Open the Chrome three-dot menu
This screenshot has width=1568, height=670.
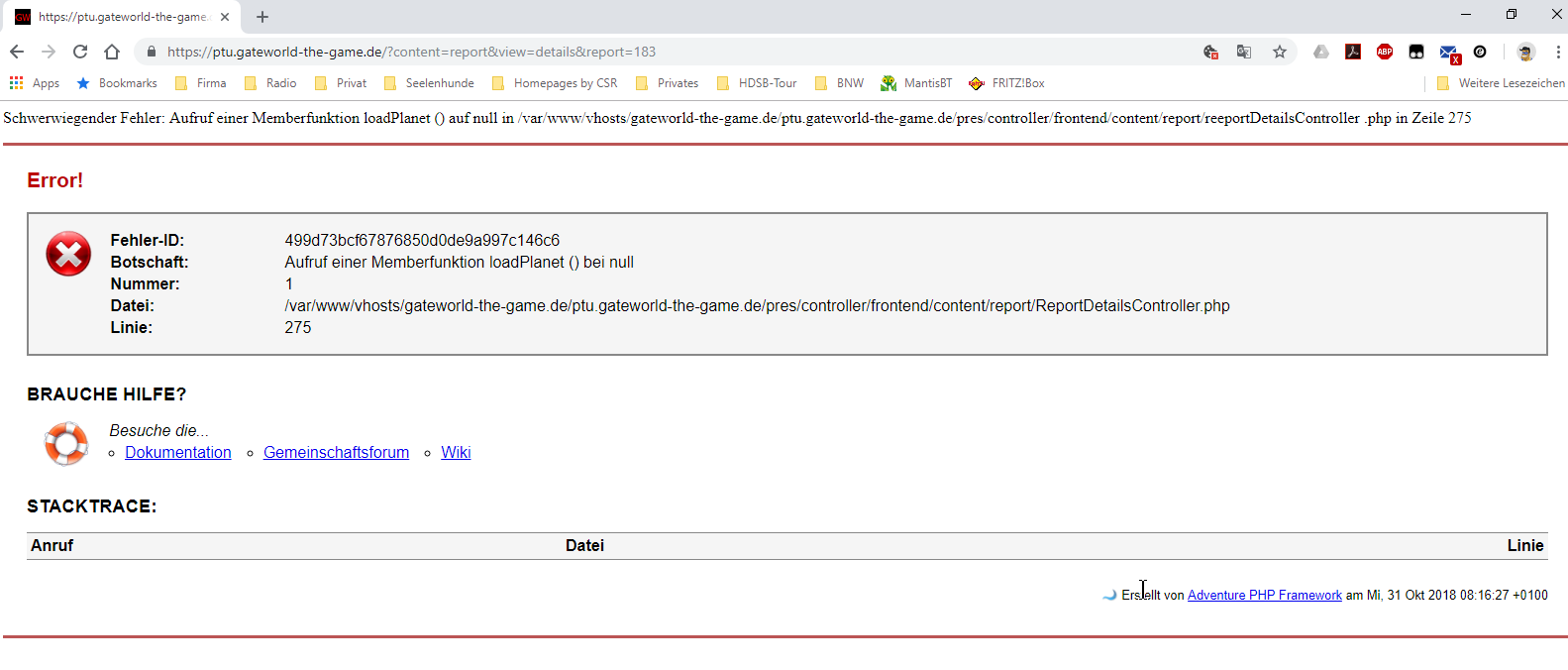click(x=1557, y=52)
